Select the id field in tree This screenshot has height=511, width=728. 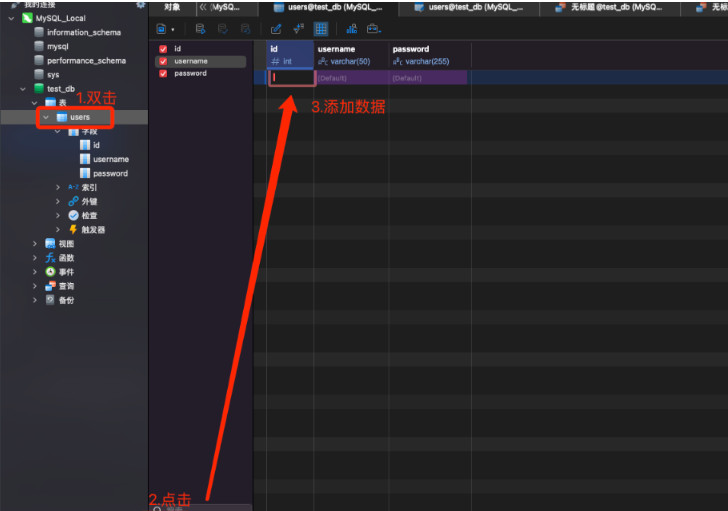(96, 145)
